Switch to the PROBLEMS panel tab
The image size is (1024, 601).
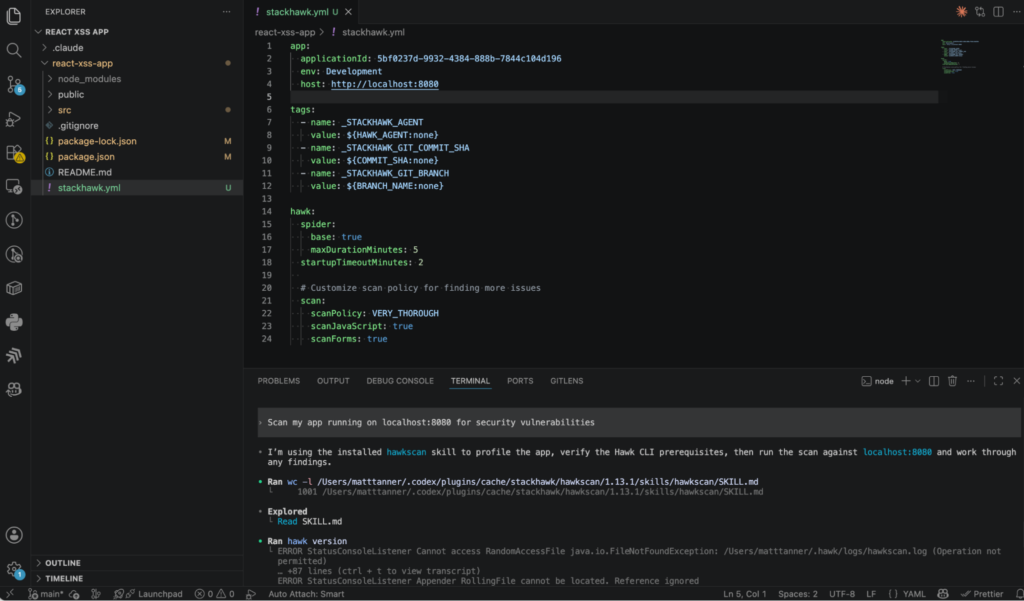[279, 381]
